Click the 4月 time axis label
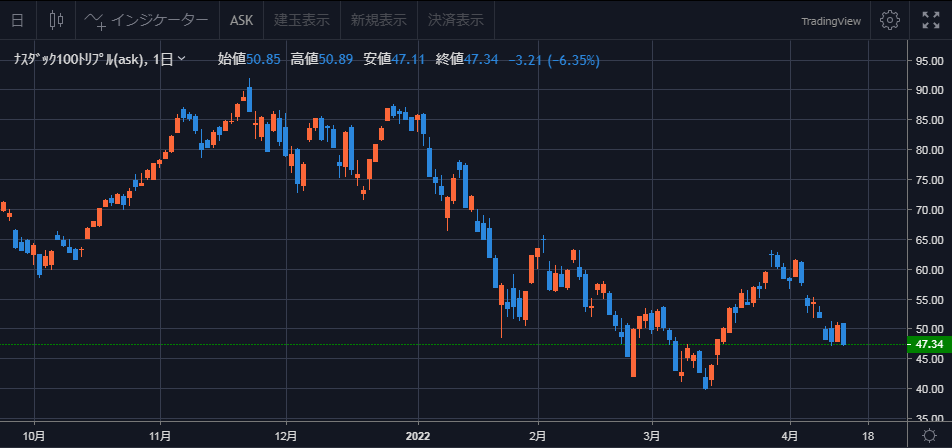952x448 pixels. (790, 435)
